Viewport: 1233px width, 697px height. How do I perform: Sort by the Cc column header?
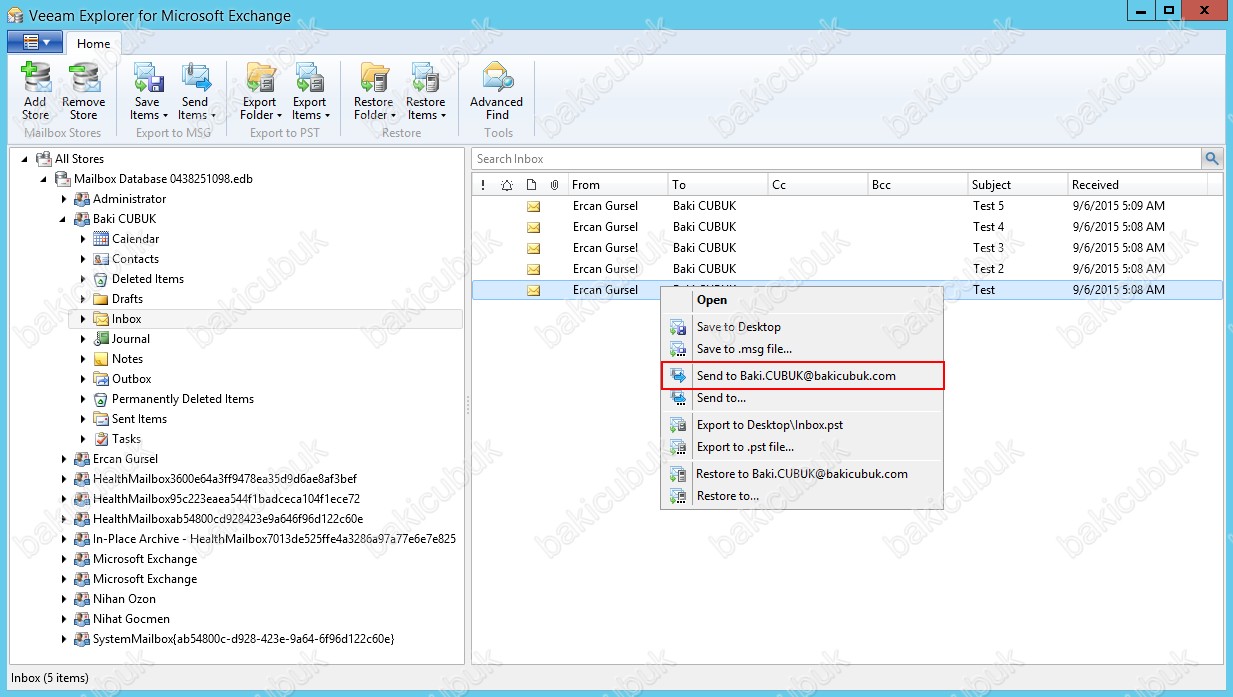pos(817,185)
